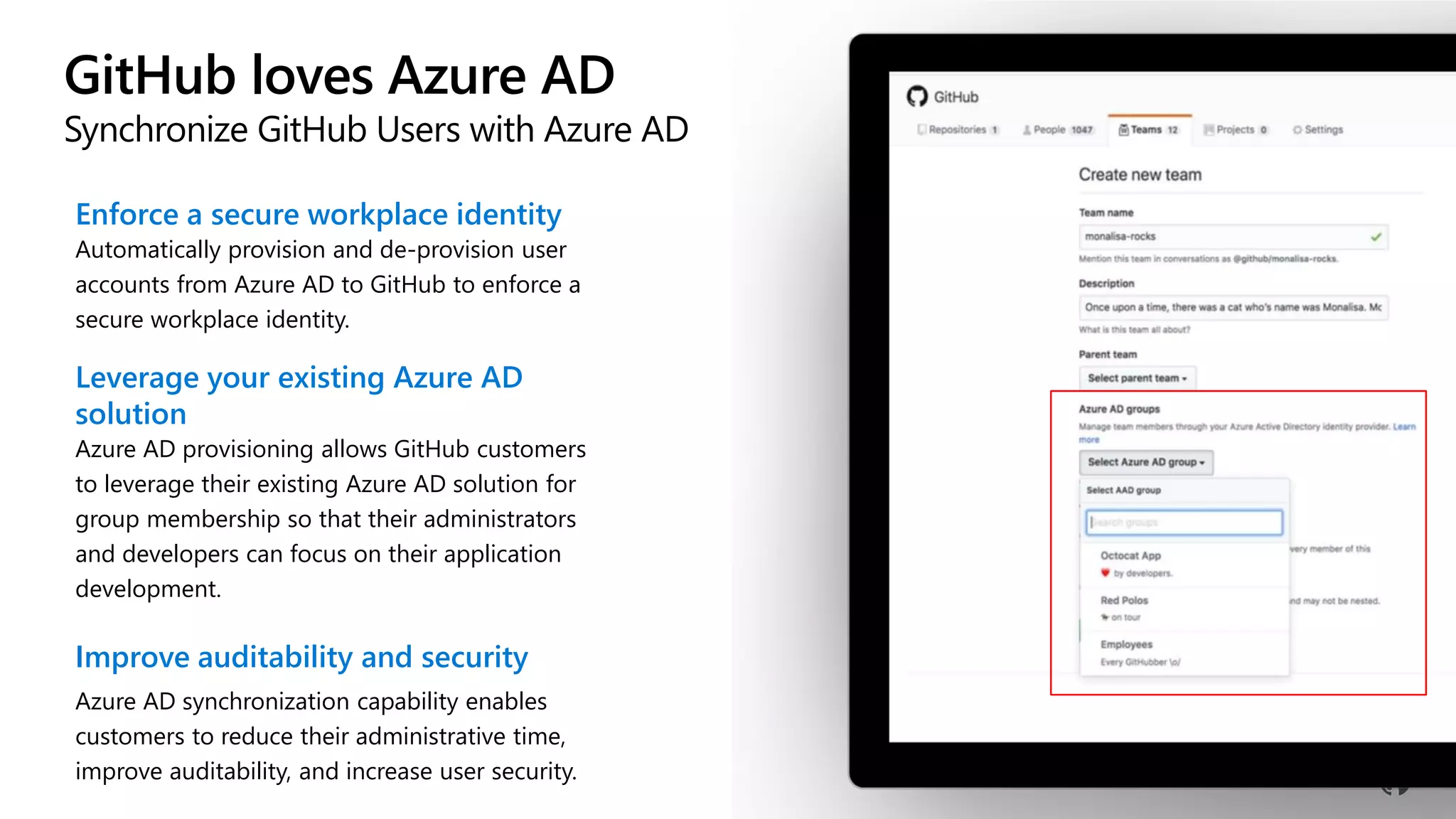Screen dimensions: 1456x819
Task: Collapse the Select Azure AD group dropdown
Action: [1145, 462]
